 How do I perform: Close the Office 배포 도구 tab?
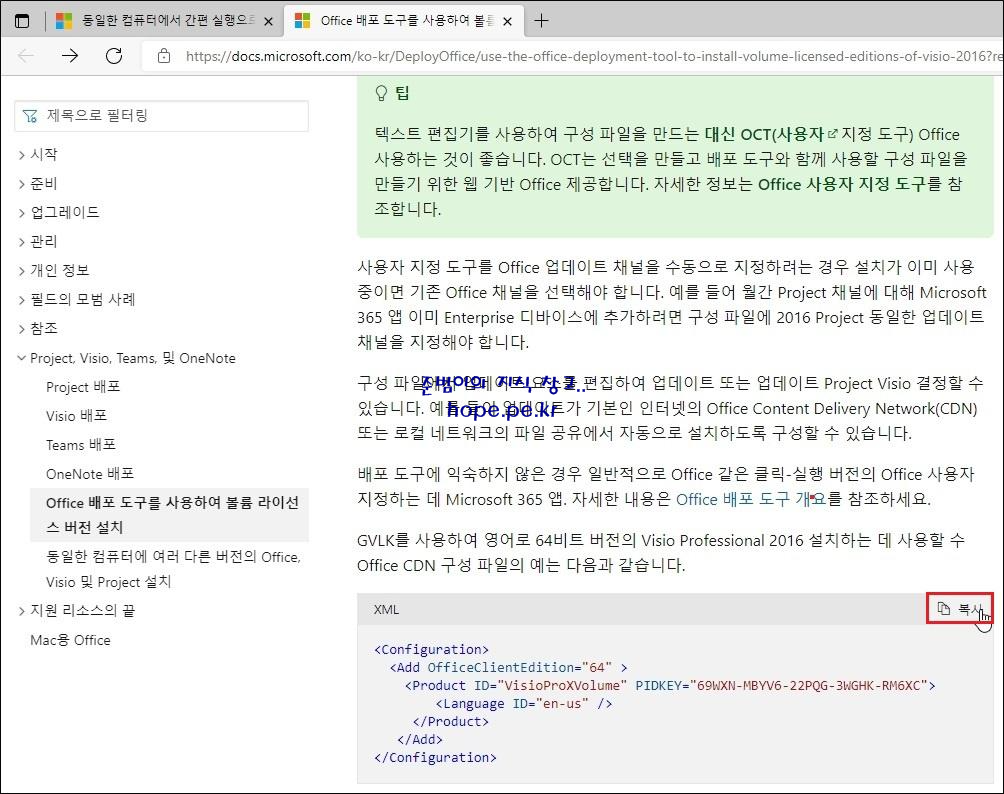pyautogui.click(x=508, y=21)
